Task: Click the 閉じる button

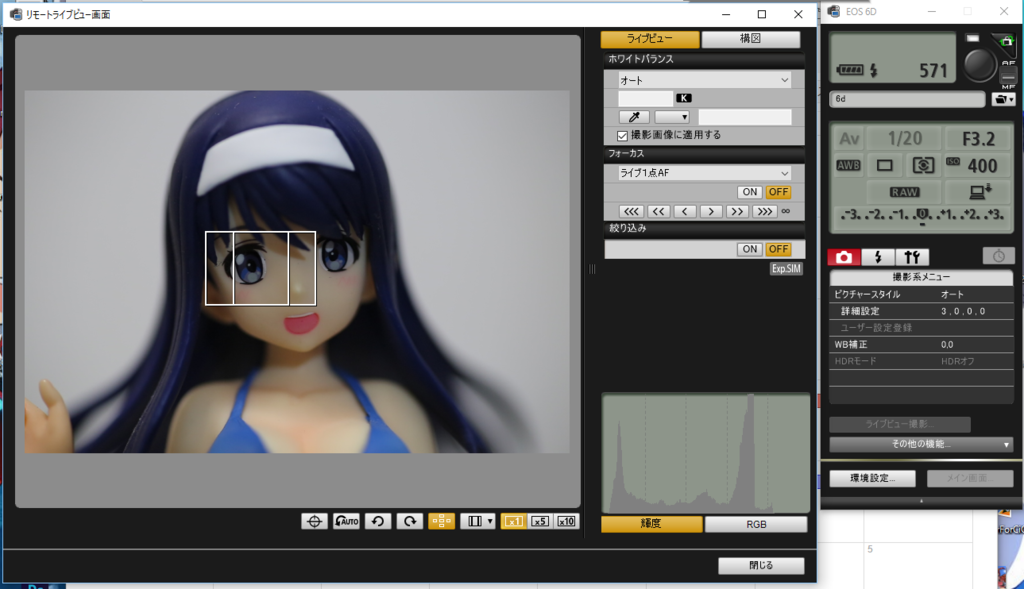Action: pos(761,565)
